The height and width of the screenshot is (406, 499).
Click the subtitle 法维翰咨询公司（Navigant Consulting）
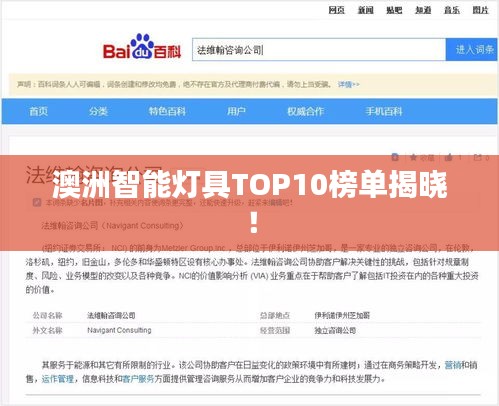point(113,226)
